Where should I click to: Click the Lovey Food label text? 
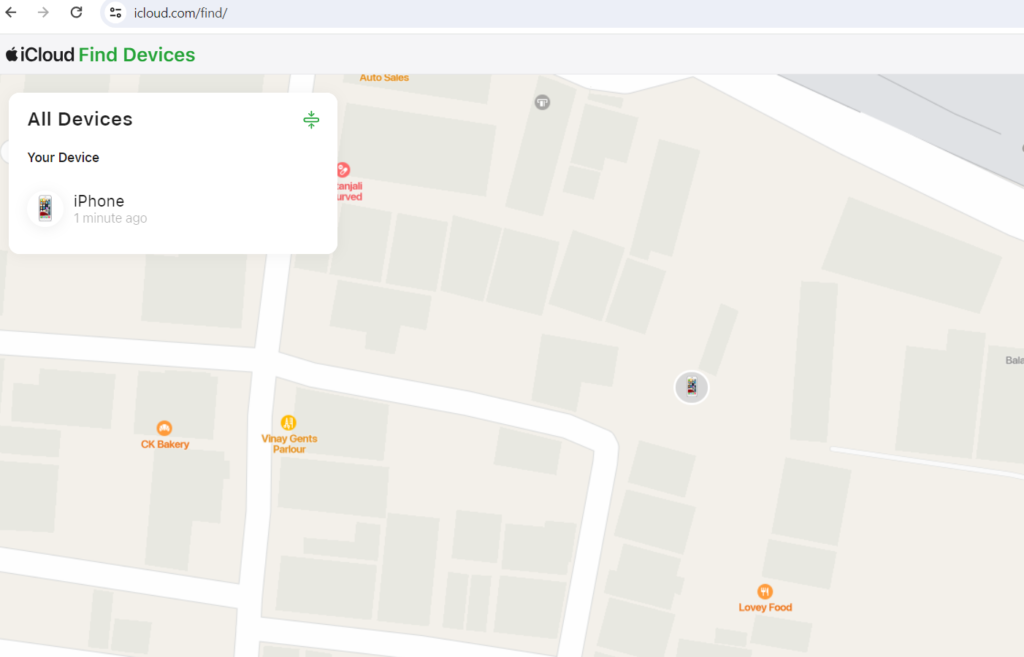[x=765, y=607]
